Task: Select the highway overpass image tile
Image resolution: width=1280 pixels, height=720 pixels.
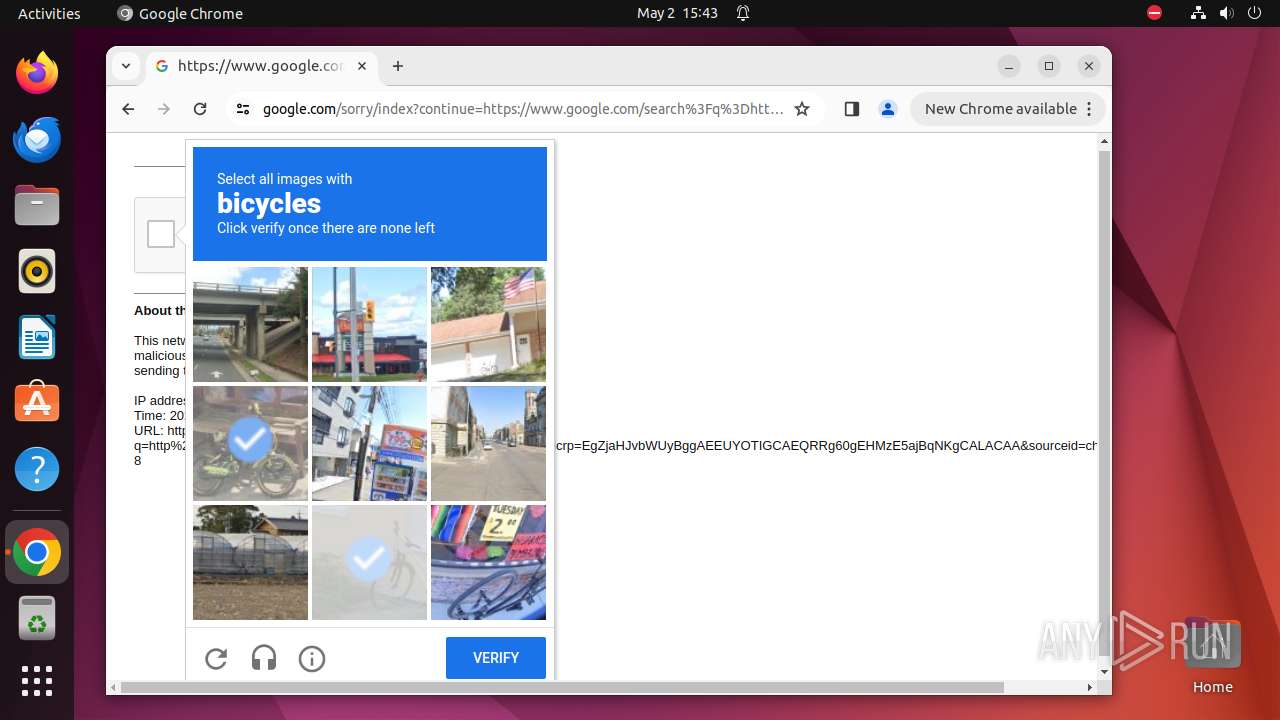Action: click(250, 324)
